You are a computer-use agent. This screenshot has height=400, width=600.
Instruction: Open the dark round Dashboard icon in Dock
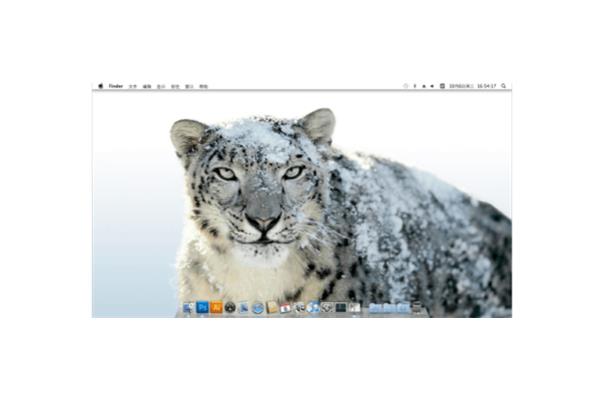pyautogui.click(x=230, y=308)
